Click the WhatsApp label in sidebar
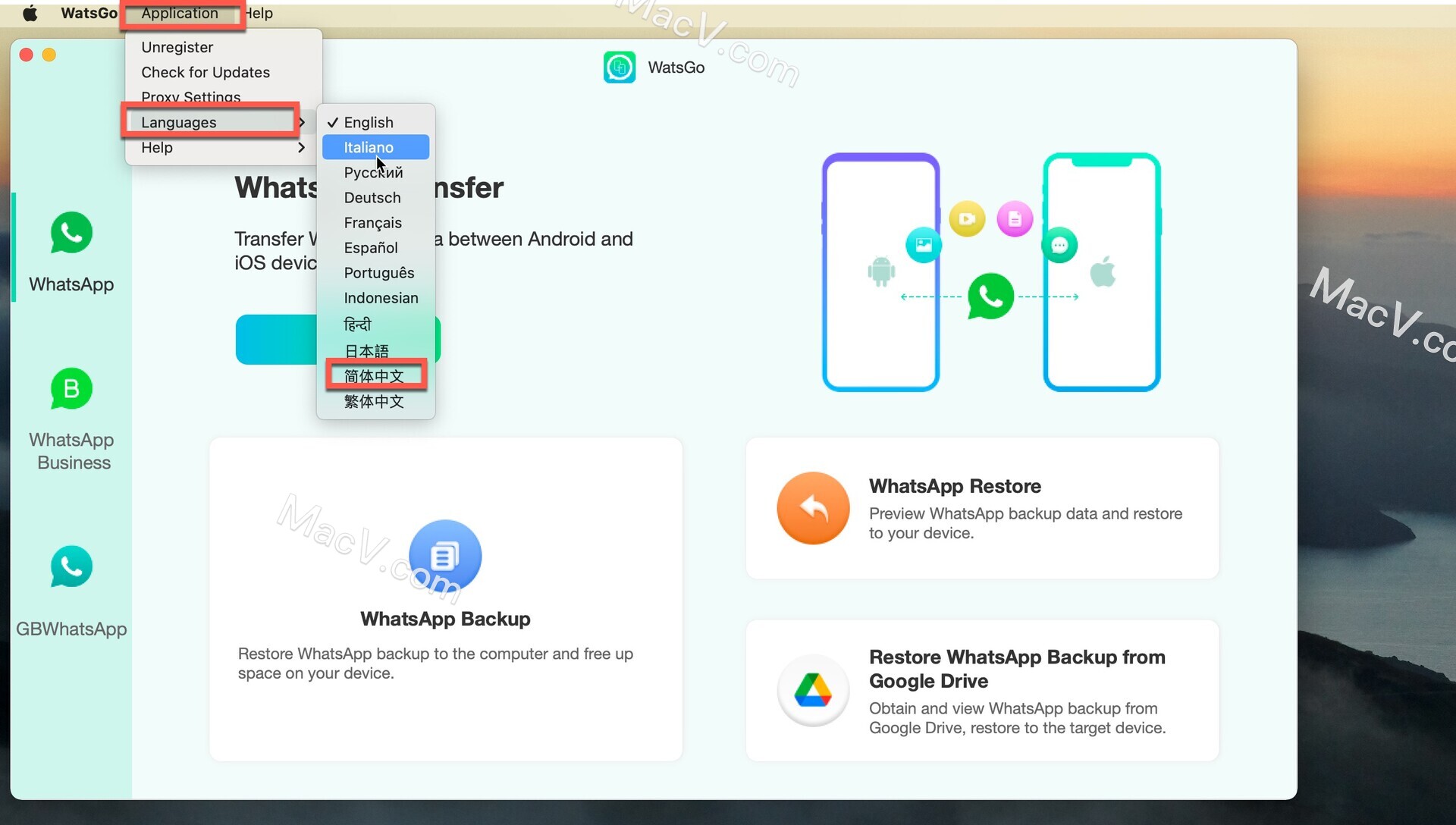1456x825 pixels. pos(71,284)
